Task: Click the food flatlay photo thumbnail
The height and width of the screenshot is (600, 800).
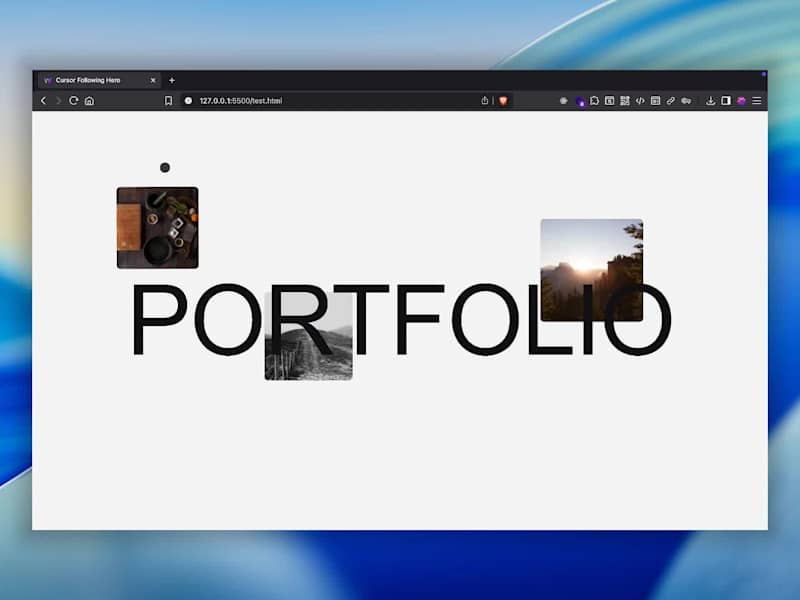Action: pos(158,228)
